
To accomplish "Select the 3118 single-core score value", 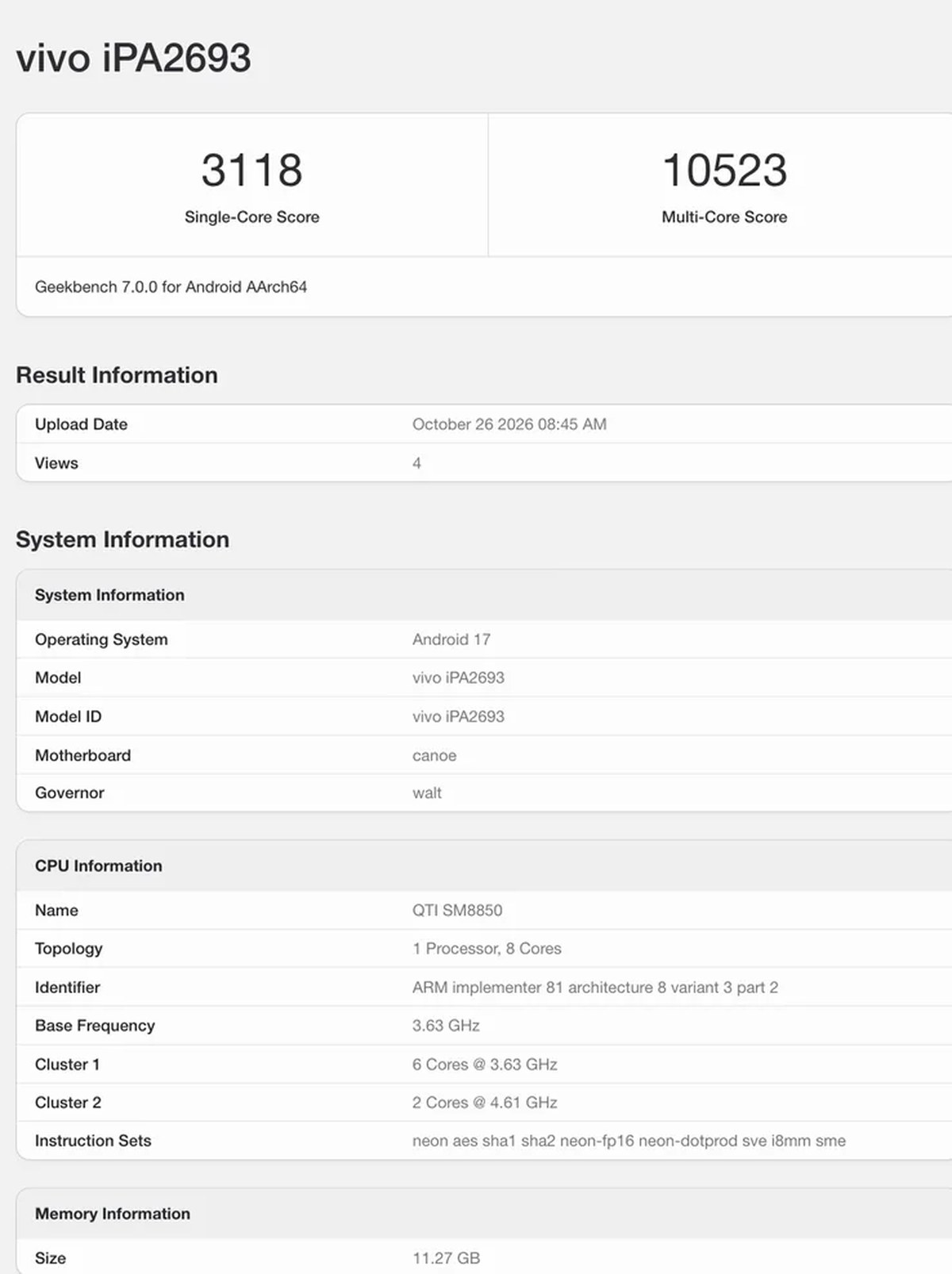I will [x=251, y=171].
